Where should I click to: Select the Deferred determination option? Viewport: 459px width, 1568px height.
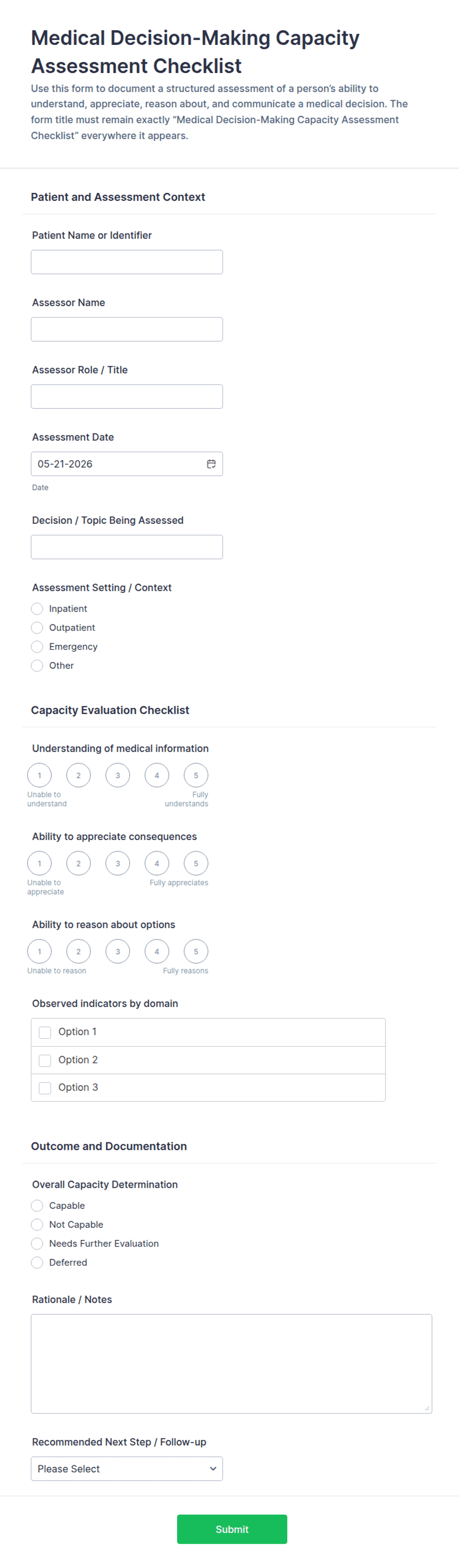37,1262
